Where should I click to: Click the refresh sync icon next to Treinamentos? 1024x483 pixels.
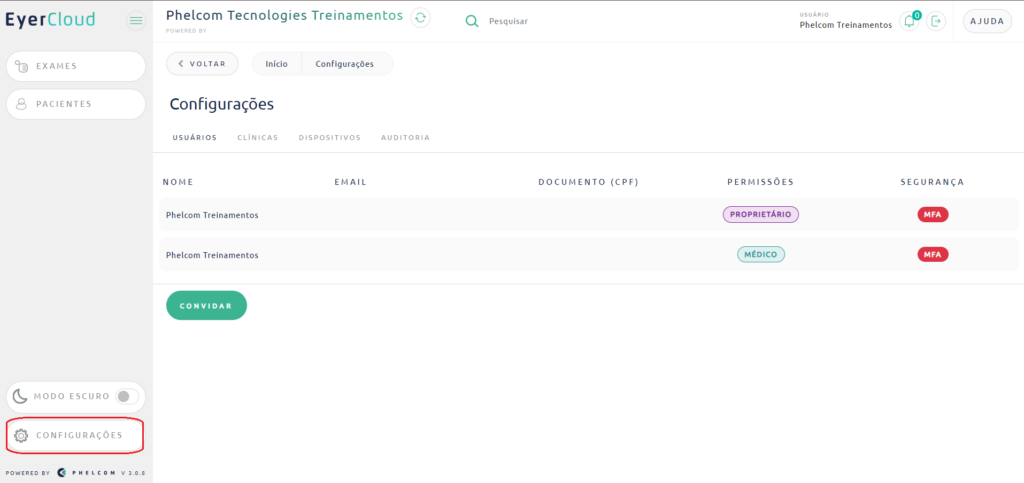420,18
